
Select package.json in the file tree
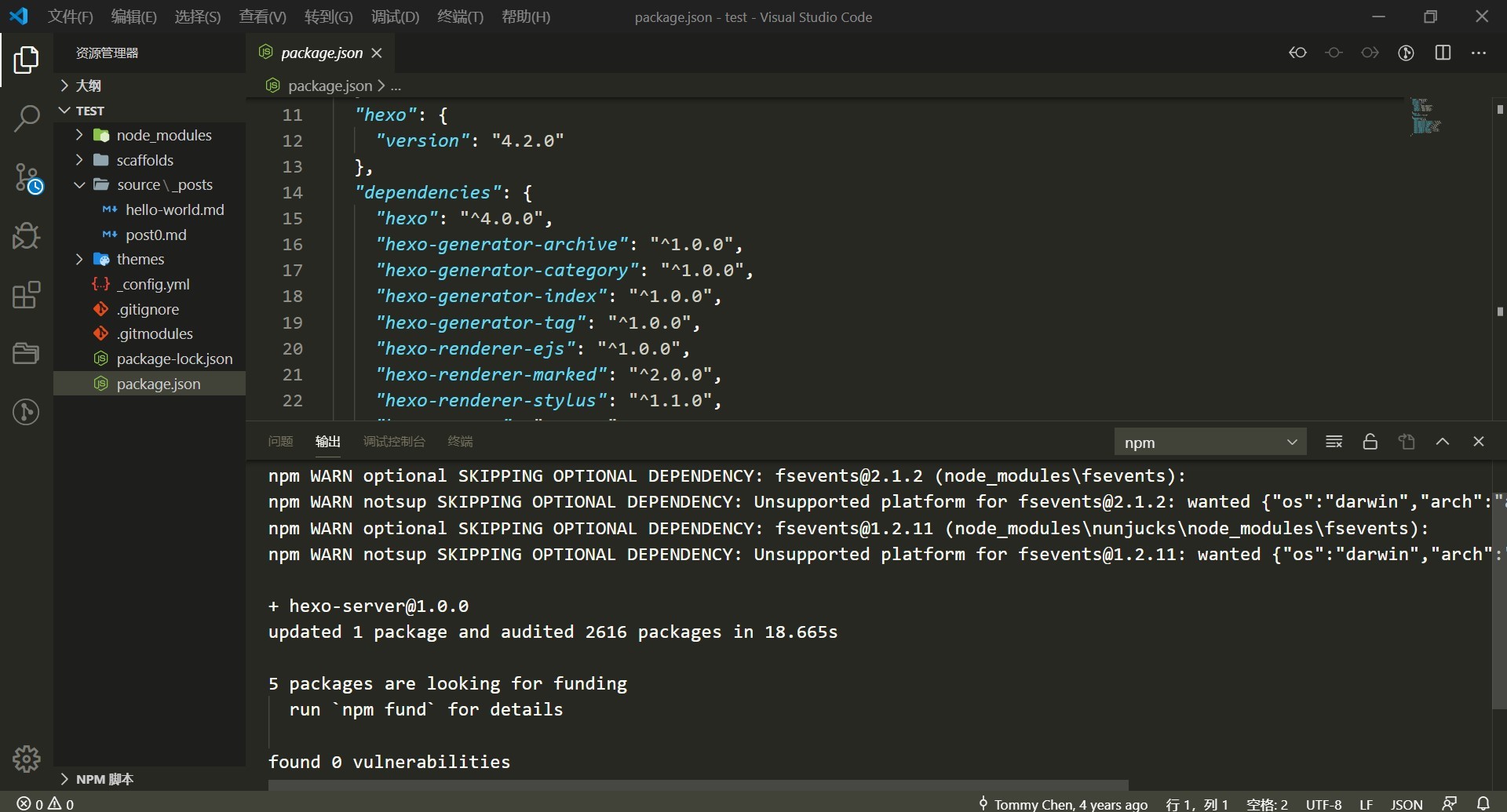tap(149, 384)
